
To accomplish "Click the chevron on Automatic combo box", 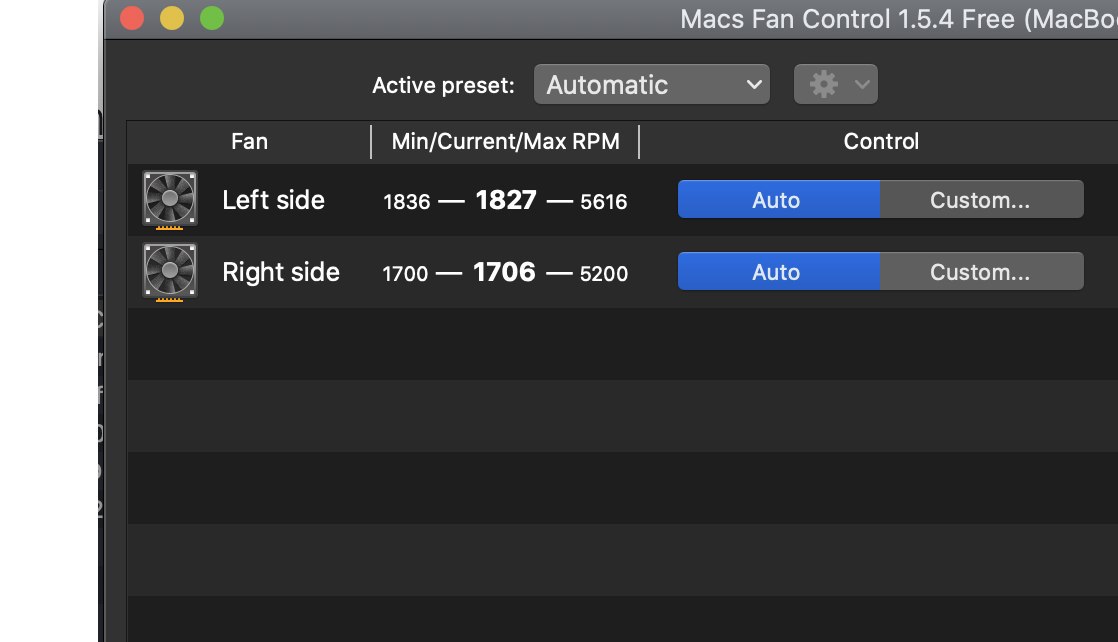I will [x=754, y=85].
